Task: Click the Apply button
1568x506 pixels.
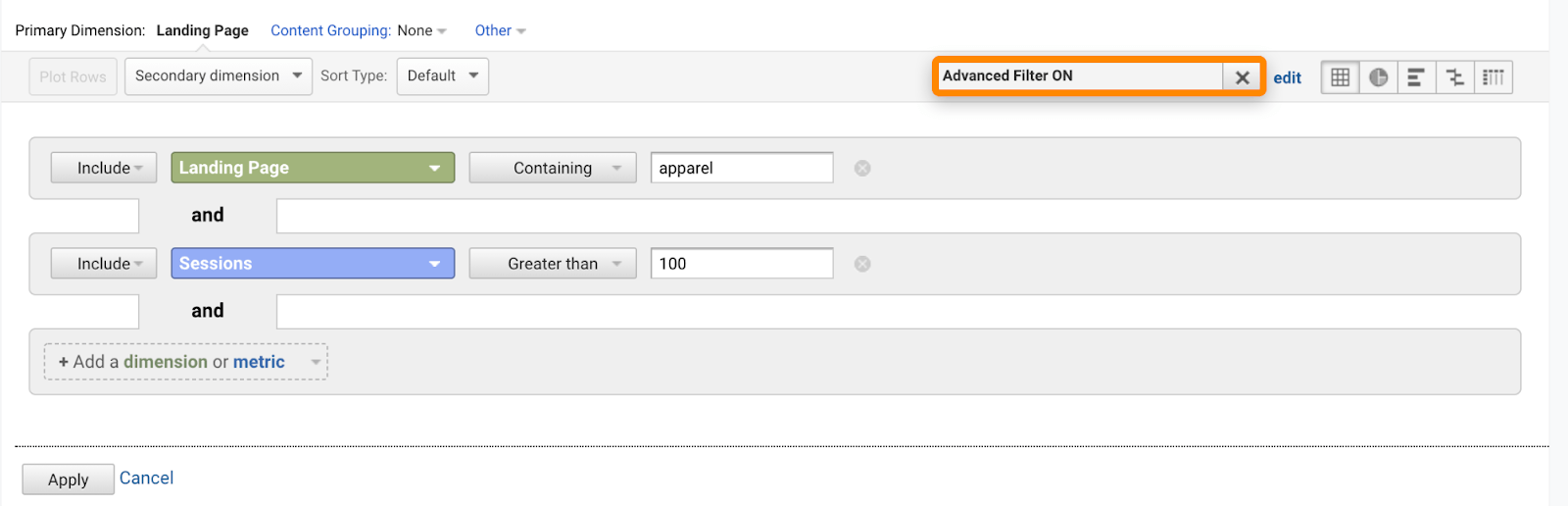Action: pyautogui.click(x=68, y=480)
